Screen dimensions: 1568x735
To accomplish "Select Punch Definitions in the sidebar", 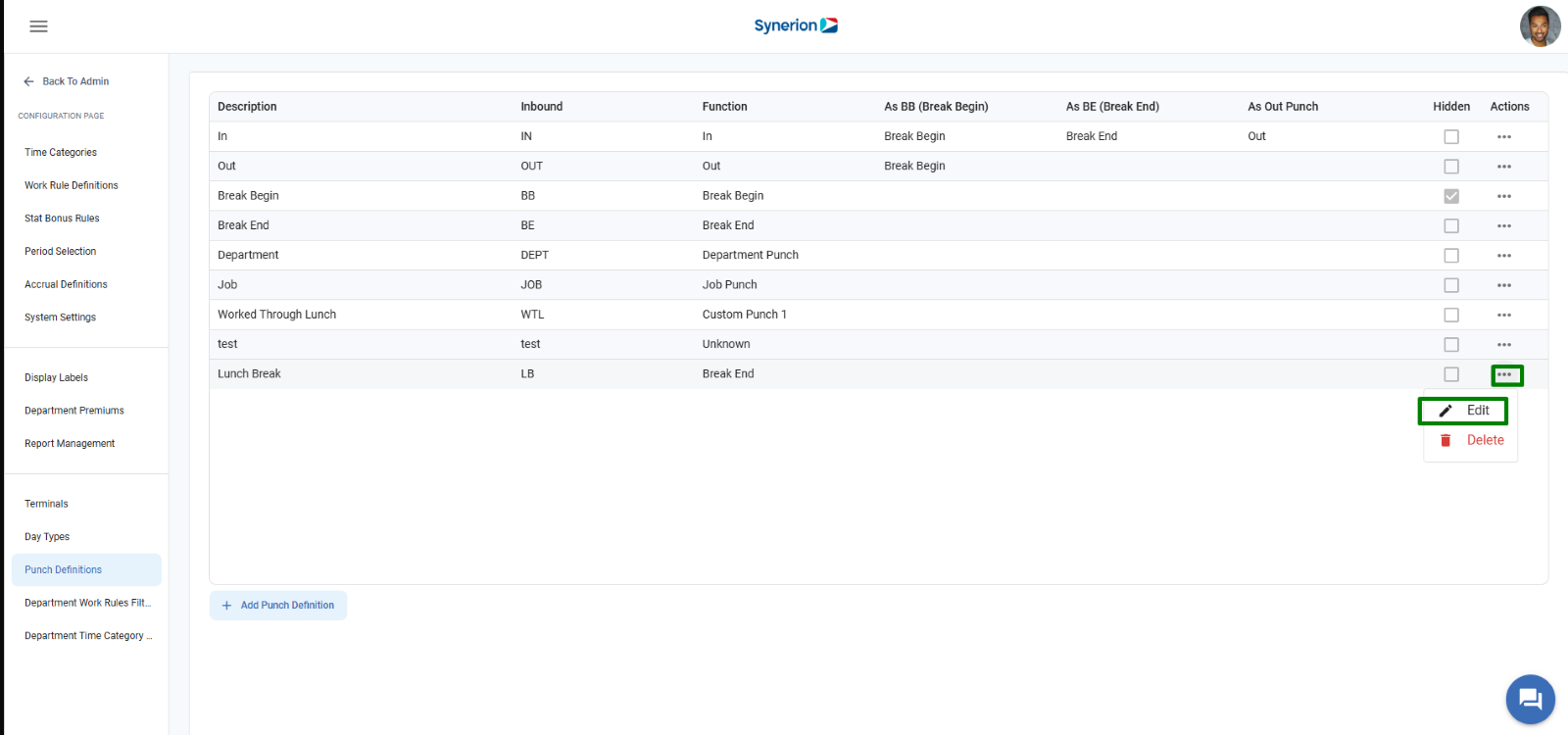I will [86, 569].
